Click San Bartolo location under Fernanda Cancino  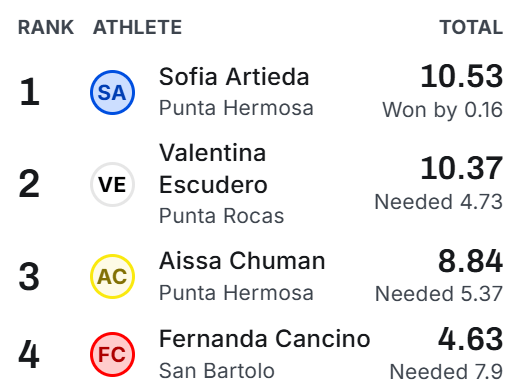[217, 371]
